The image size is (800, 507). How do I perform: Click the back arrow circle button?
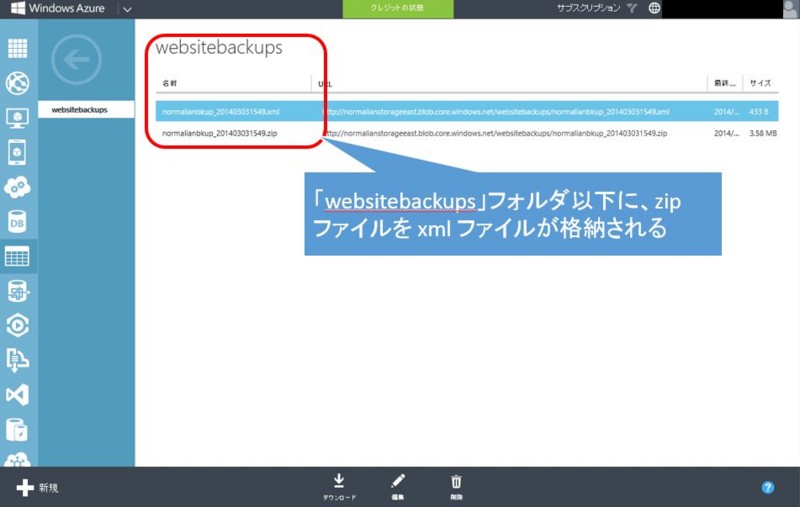click(77, 60)
